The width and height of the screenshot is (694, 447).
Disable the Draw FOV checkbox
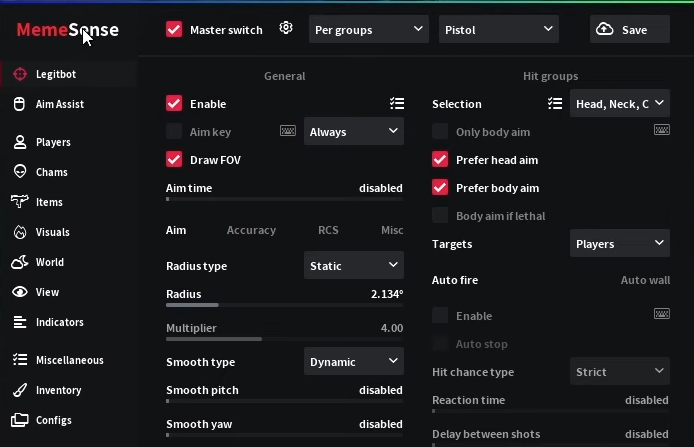coord(175,160)
